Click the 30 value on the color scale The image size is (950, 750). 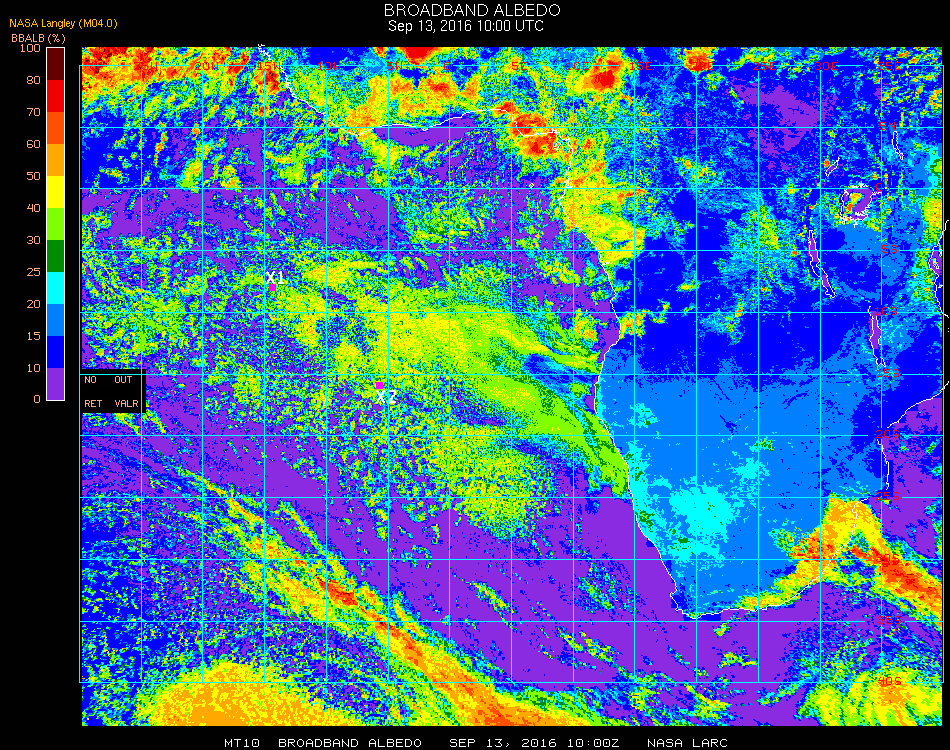click(33, 241)
